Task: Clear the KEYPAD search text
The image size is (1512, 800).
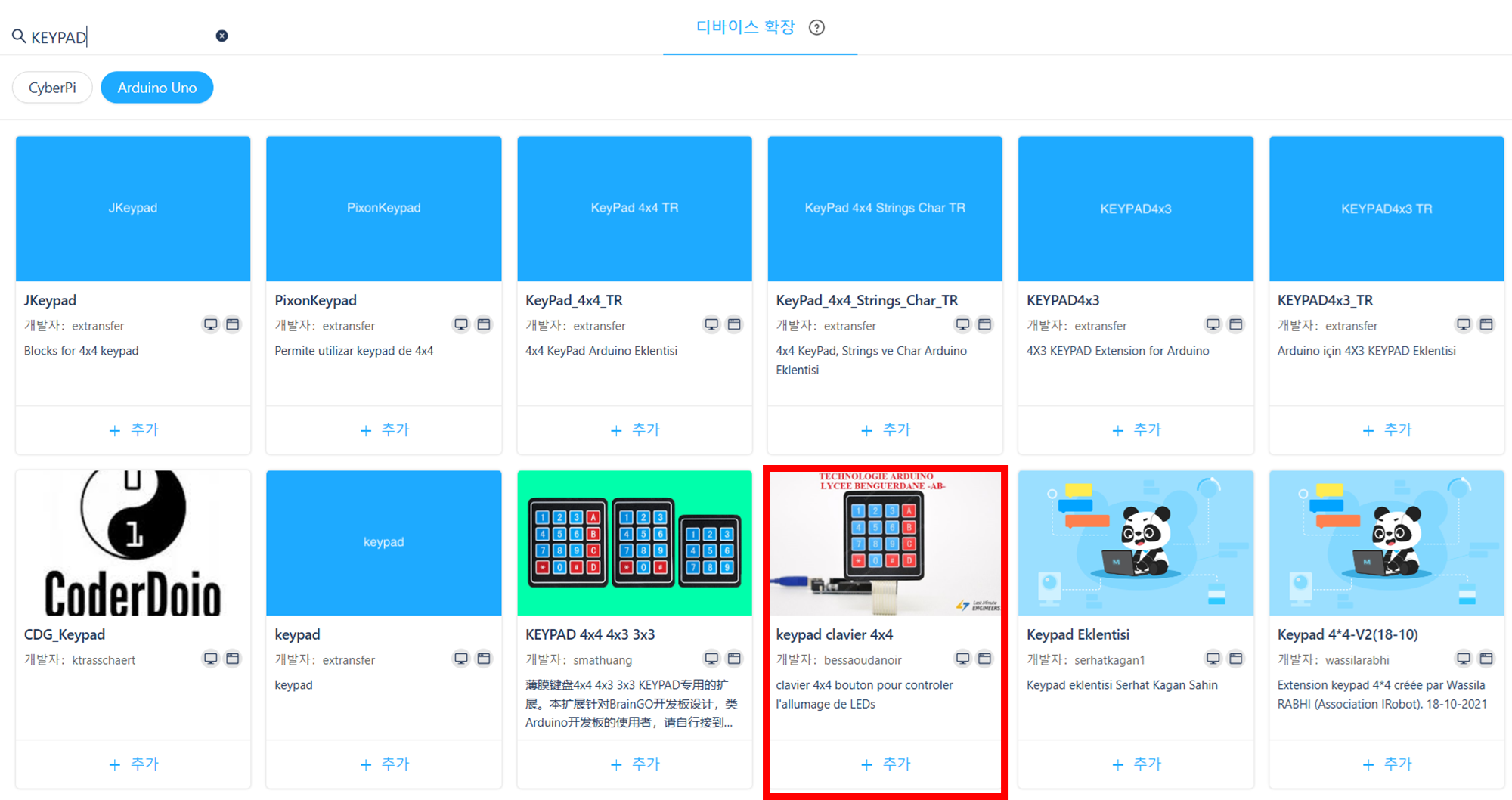Action: (222, 36)
